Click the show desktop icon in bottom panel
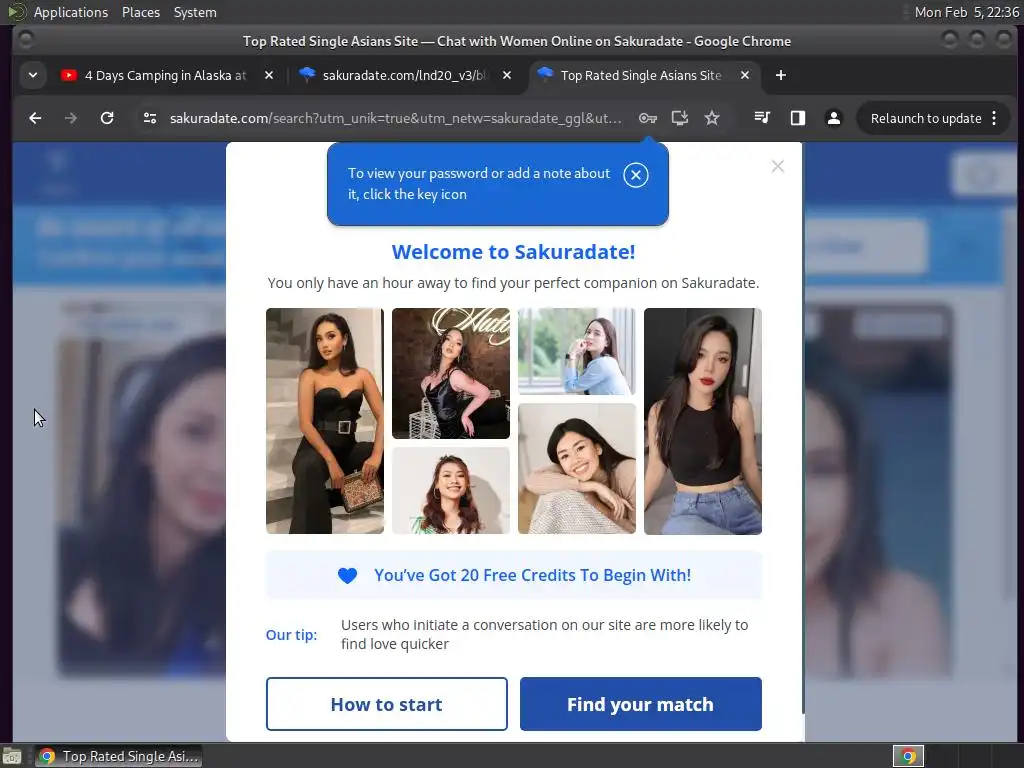The width and height of the screenshot is (1024, 768). pos(12,757)
